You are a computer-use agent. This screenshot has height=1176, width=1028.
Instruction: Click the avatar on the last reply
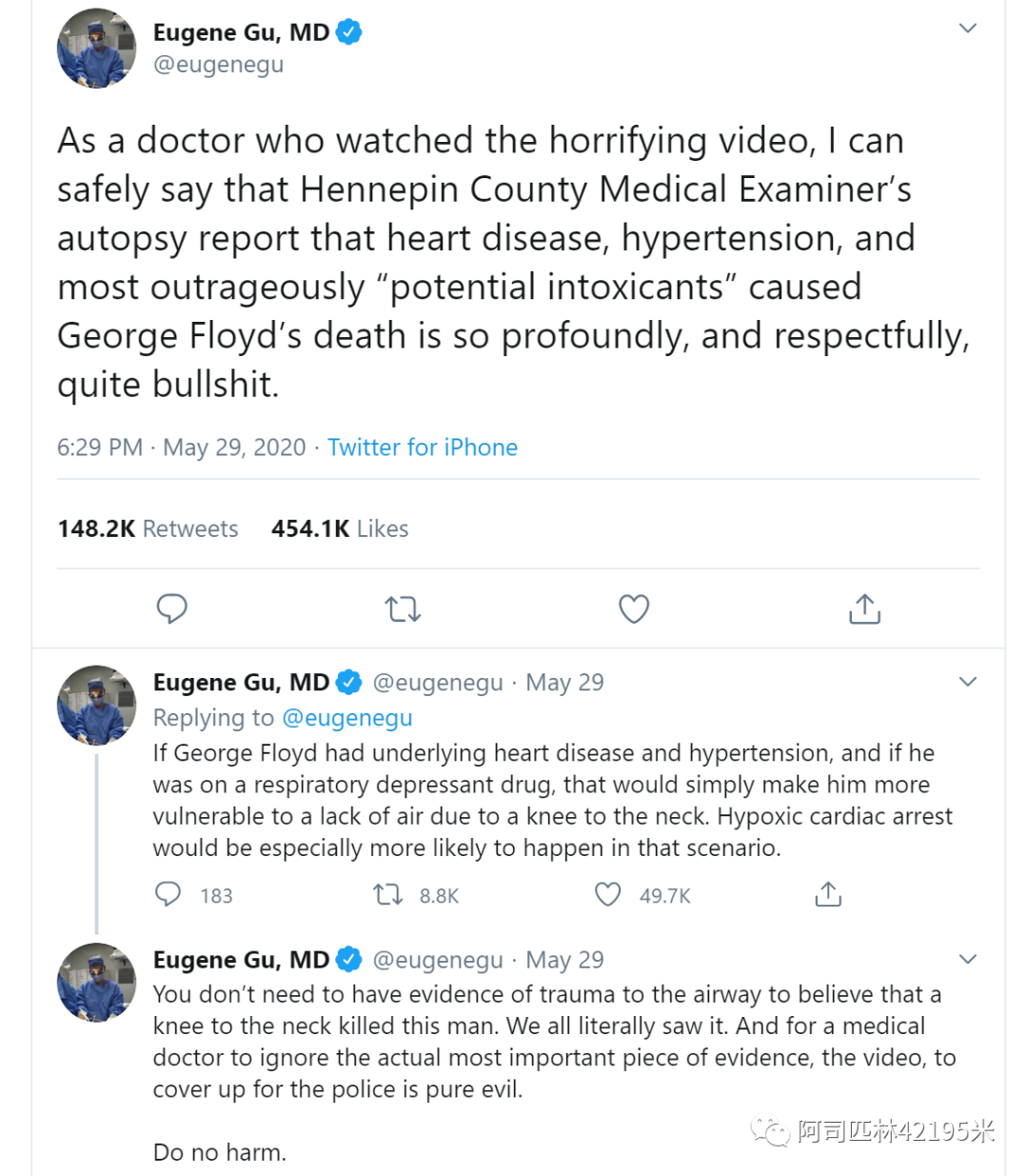[97, 983]
